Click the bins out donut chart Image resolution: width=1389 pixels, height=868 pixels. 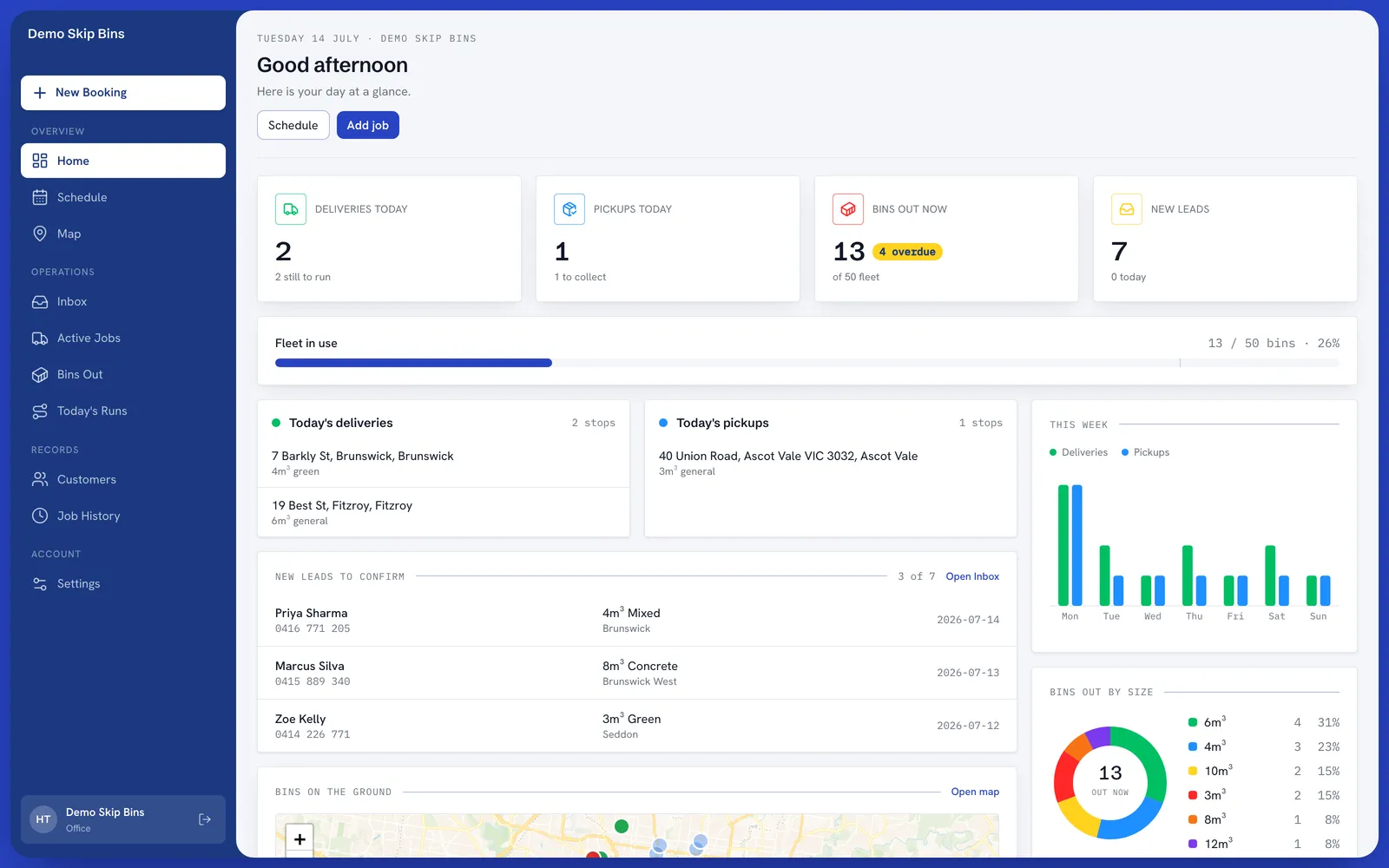click(x=1110, y=783)
